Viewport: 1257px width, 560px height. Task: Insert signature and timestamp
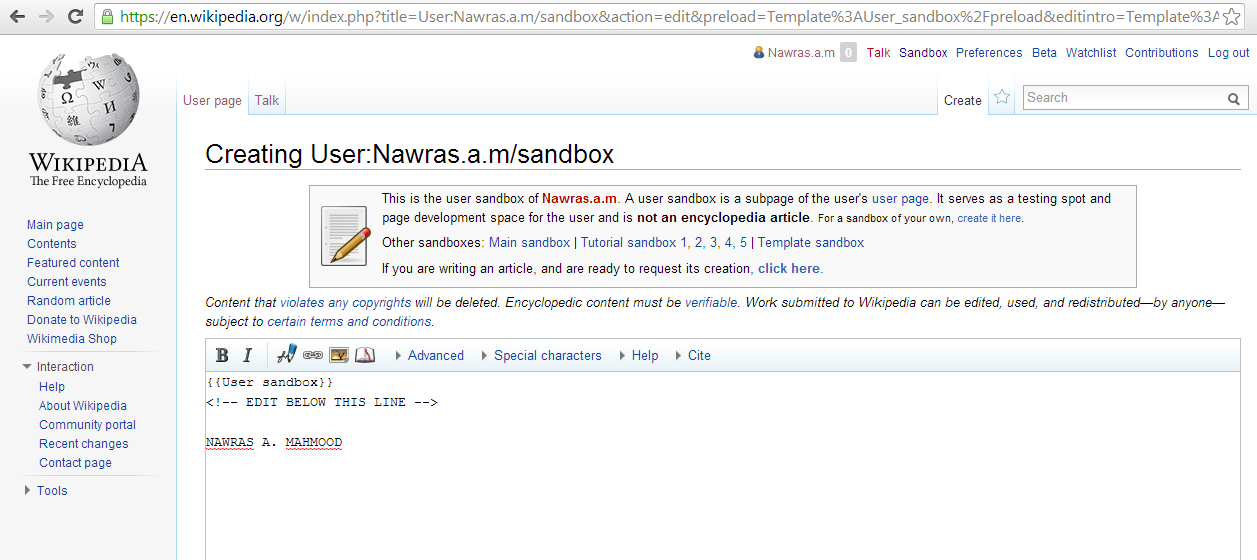point(287,354)
